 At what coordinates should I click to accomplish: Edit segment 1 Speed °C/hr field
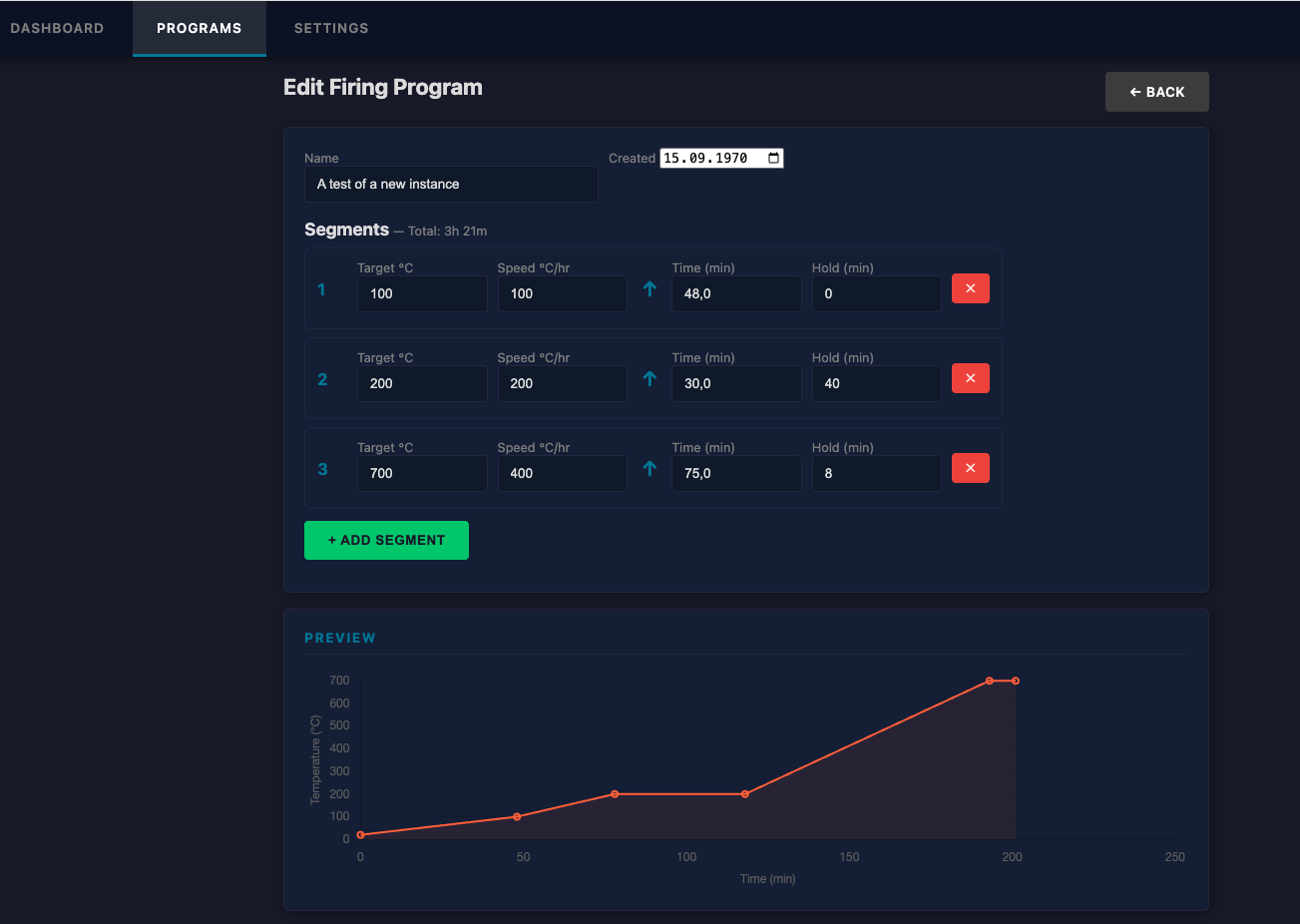pos(562,293)
